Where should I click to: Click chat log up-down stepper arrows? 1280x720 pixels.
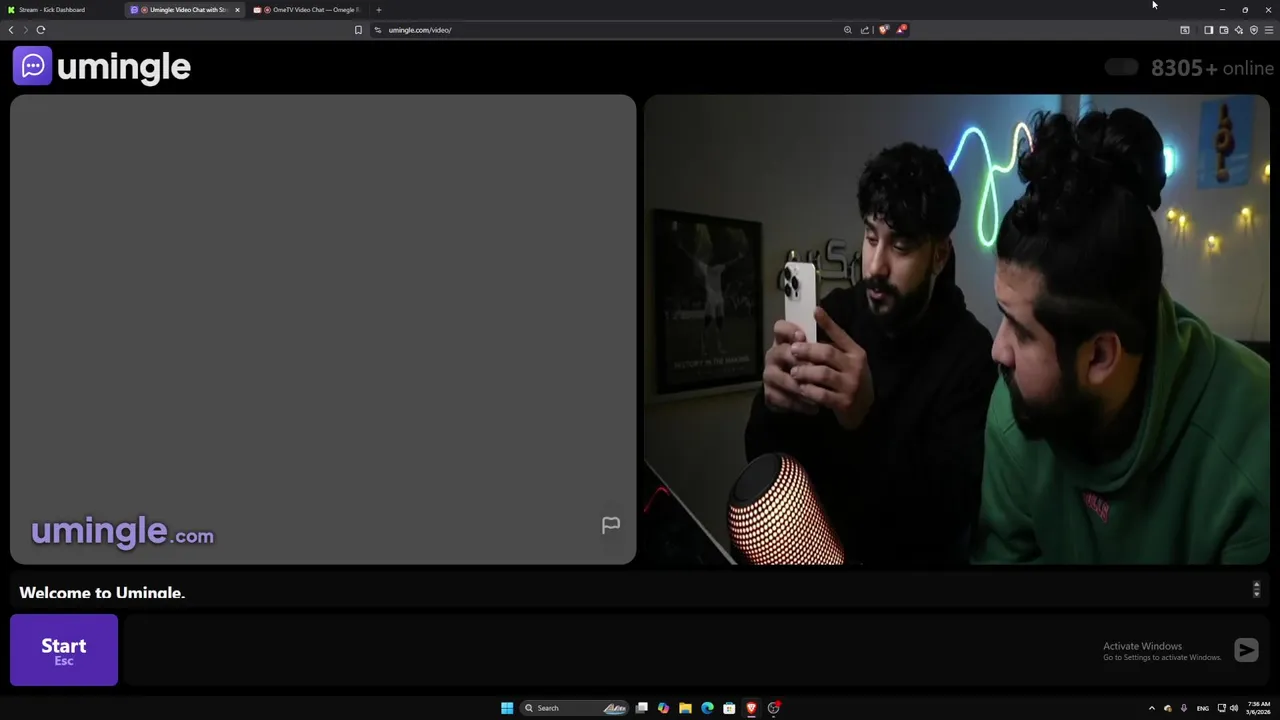1256,590
